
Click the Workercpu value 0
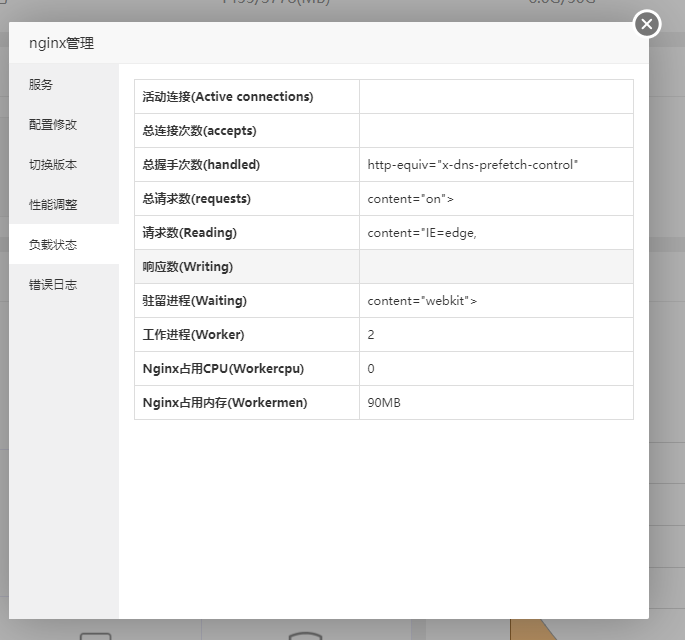coord(371,369)
